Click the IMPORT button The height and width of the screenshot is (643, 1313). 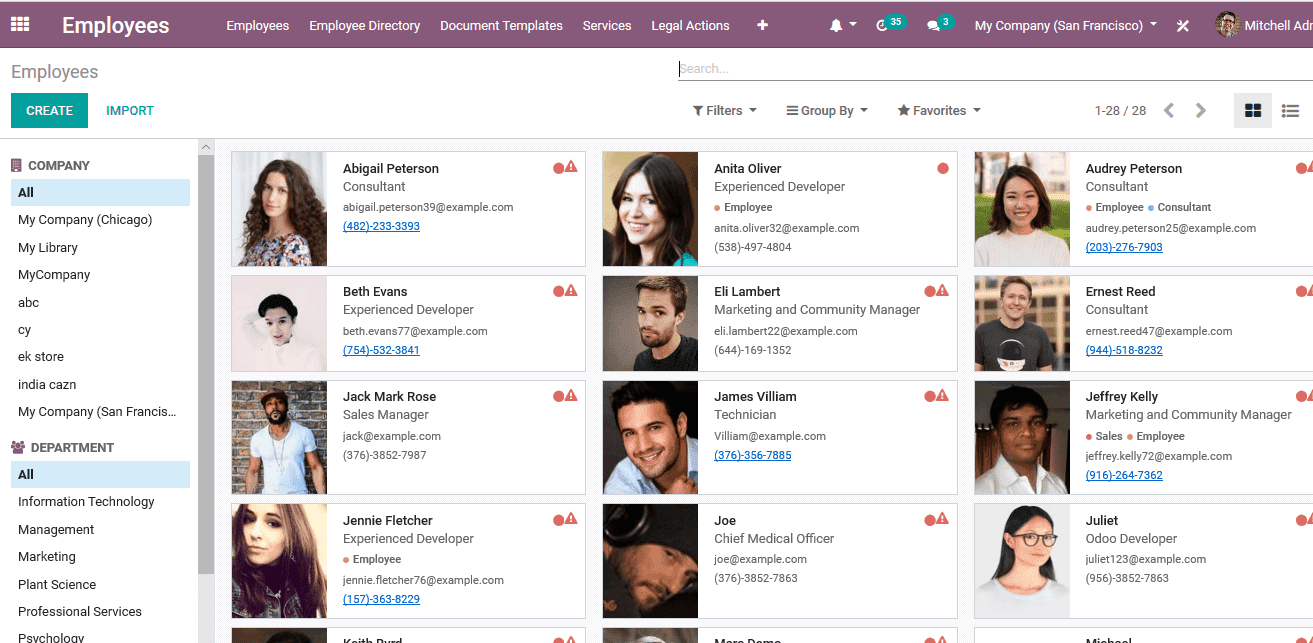click(x=130, y=111)
